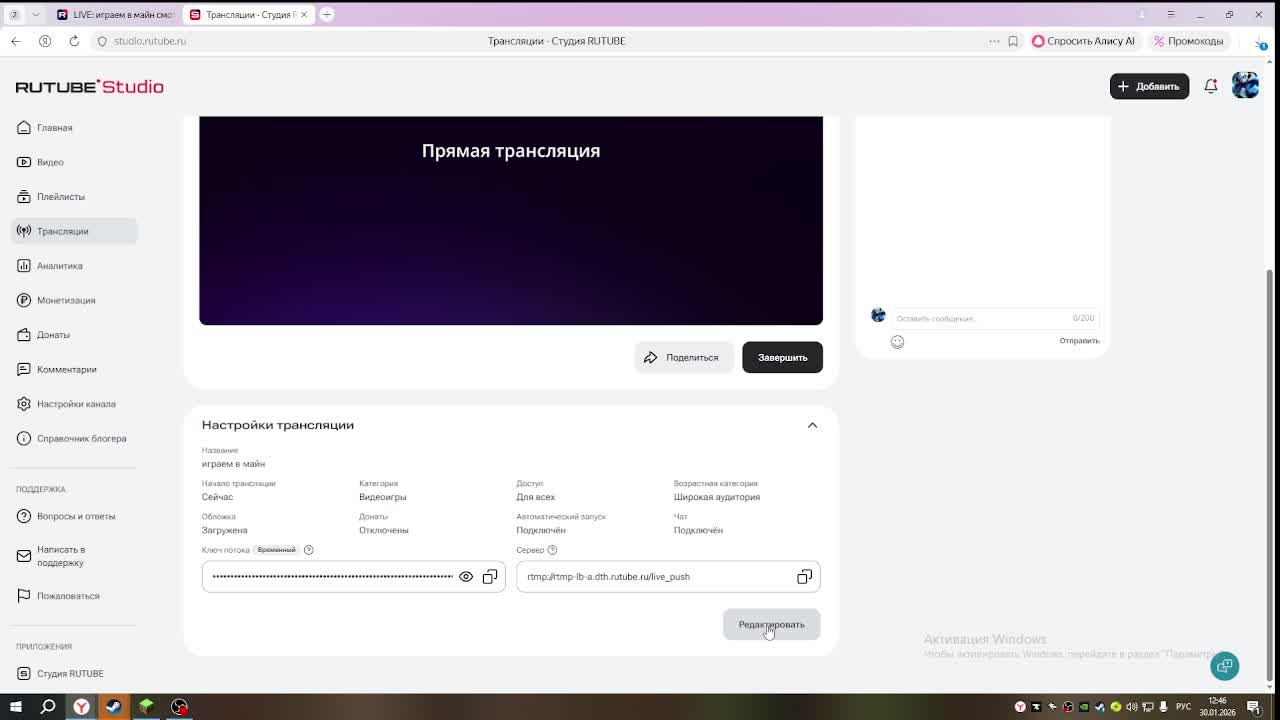Click Спросить Алису AI button
The width and height of the screenshot is (1280, 720).
coord(1083,41)
